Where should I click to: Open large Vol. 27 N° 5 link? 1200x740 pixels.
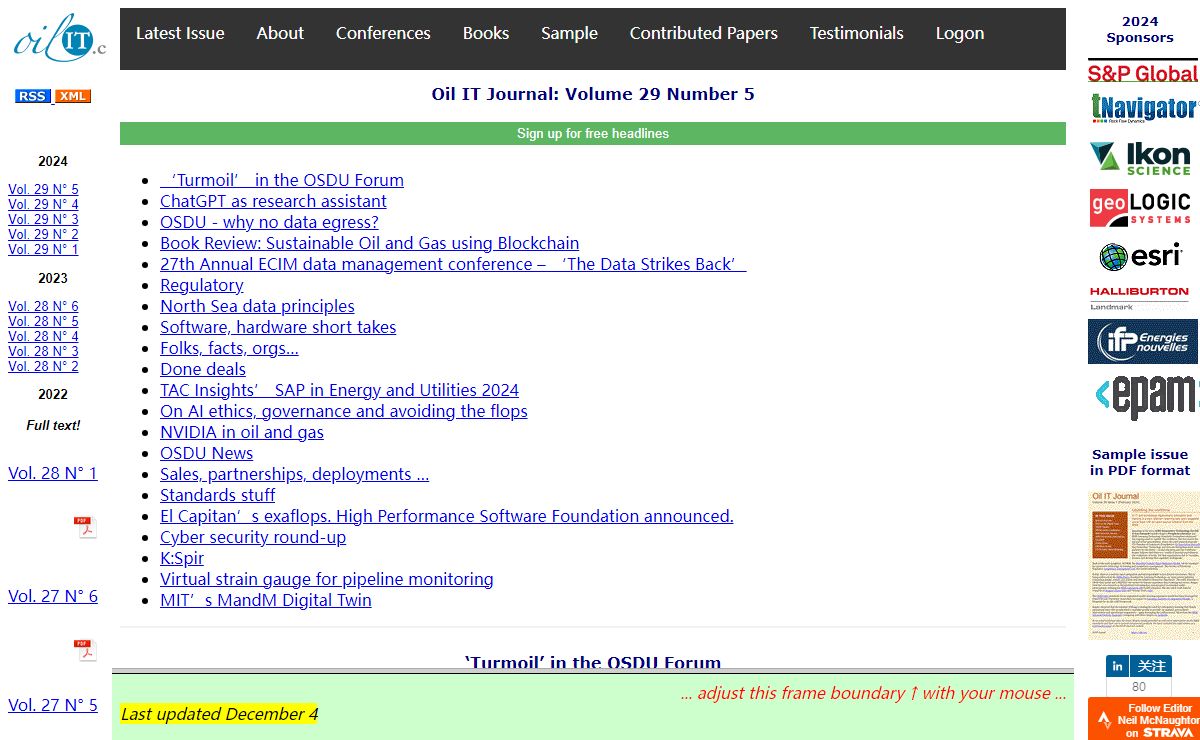53,705
